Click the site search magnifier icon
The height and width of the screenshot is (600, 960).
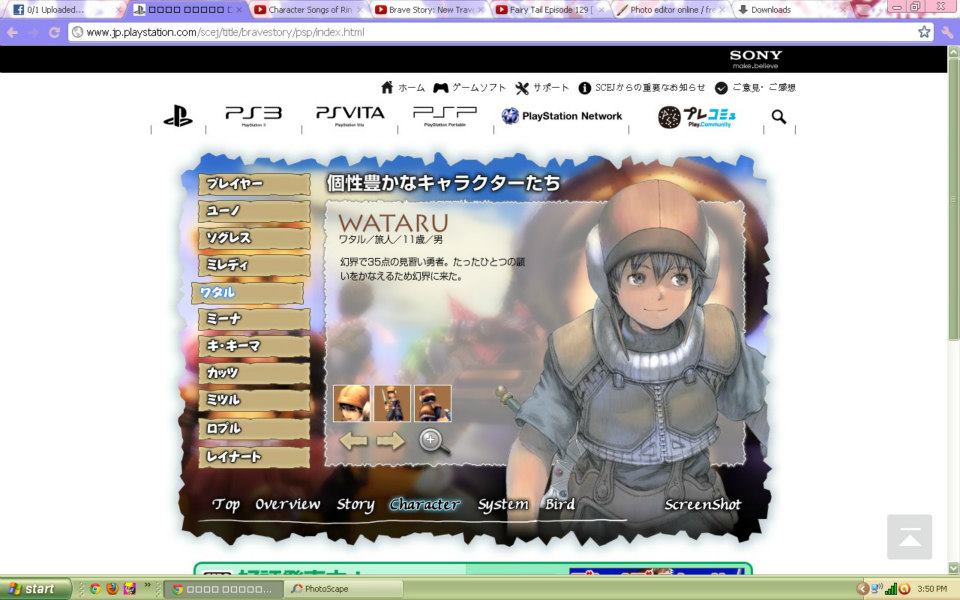(779, 116)
